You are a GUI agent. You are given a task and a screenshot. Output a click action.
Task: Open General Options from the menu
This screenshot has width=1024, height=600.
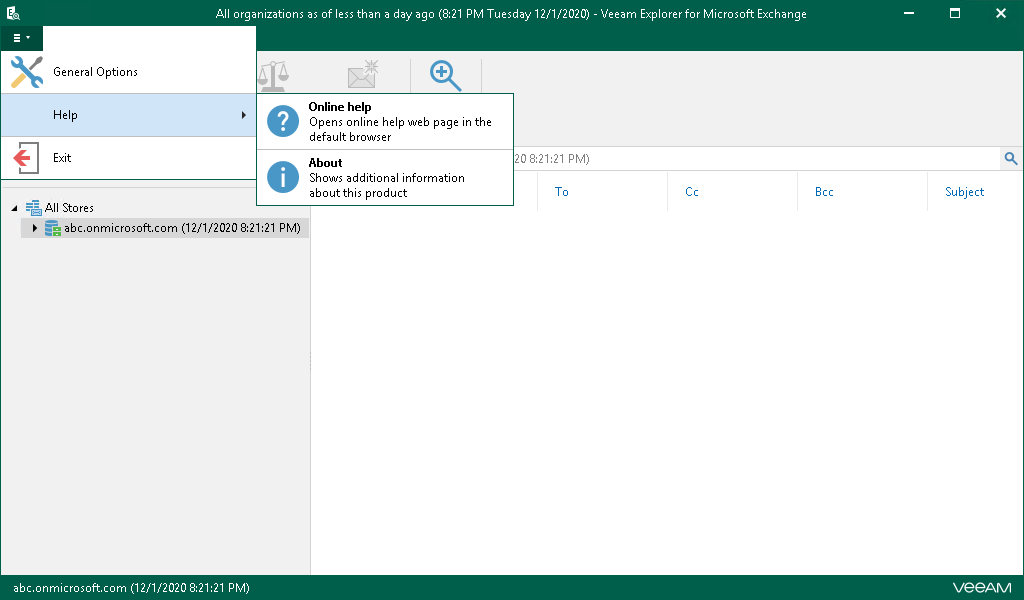tap(129, 72)
